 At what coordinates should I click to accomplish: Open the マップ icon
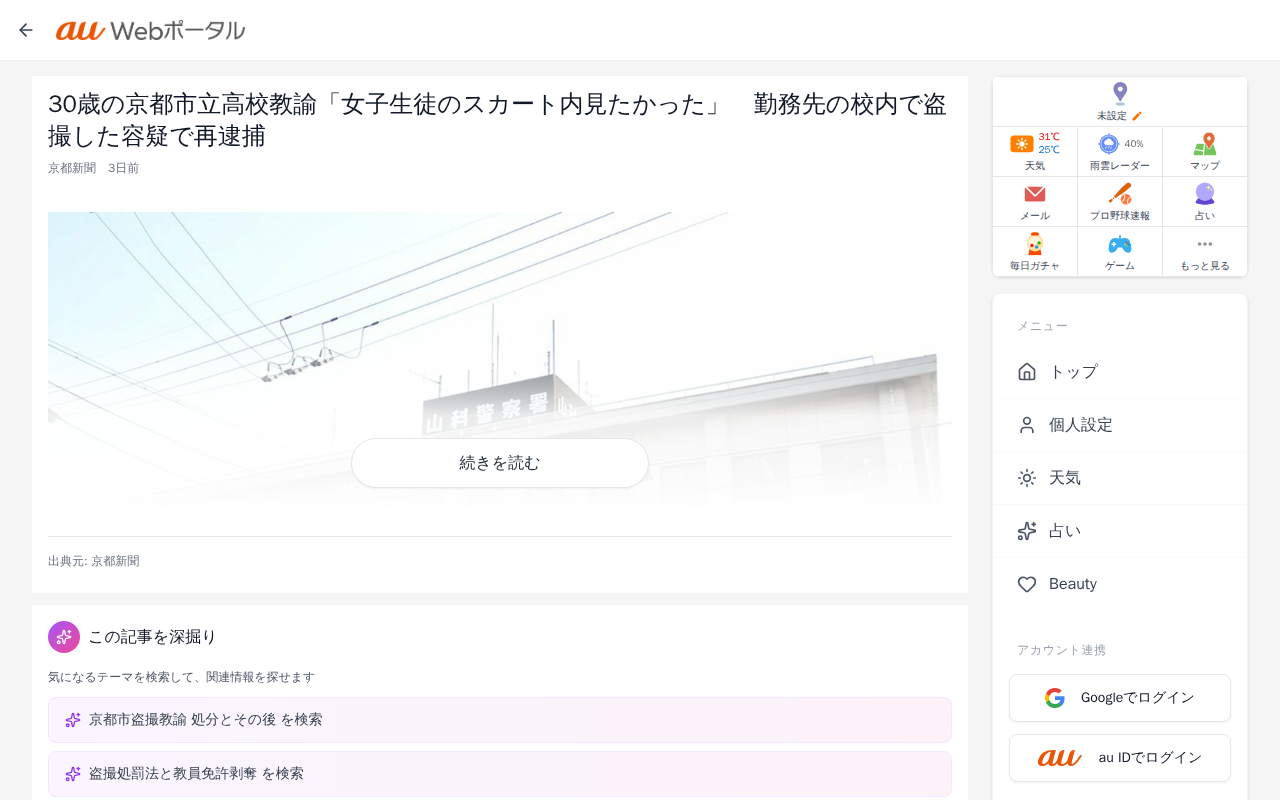pyautogui.click(x=1205, y=144)
